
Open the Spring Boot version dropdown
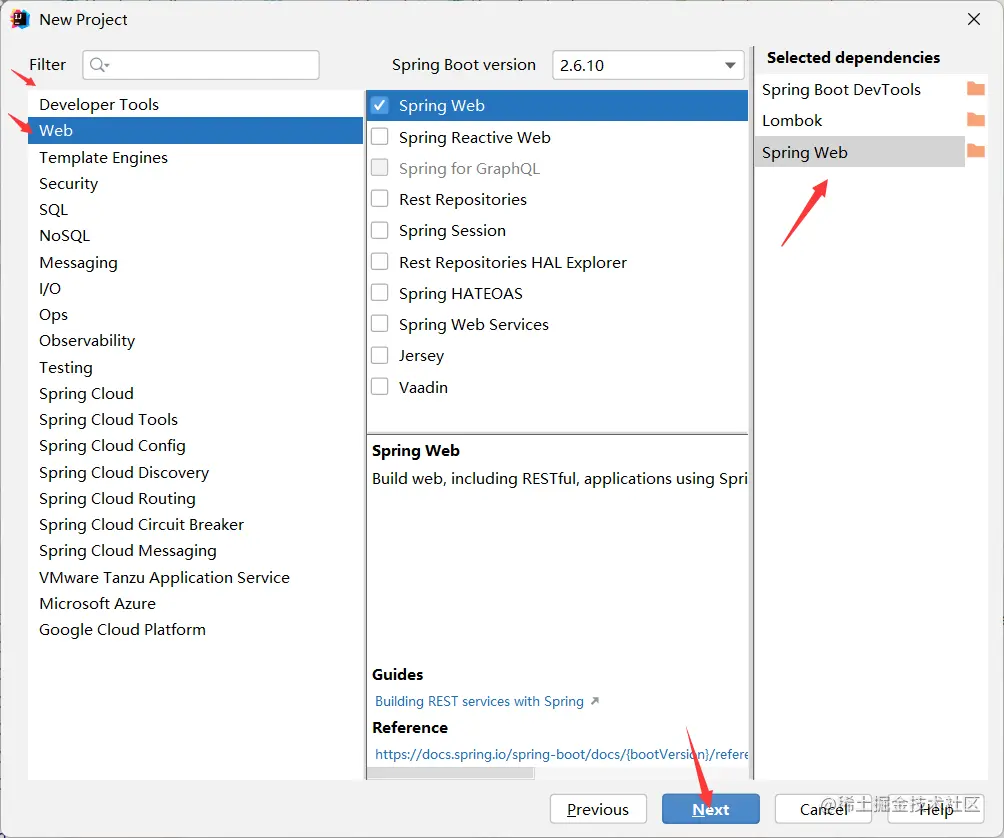648,65
